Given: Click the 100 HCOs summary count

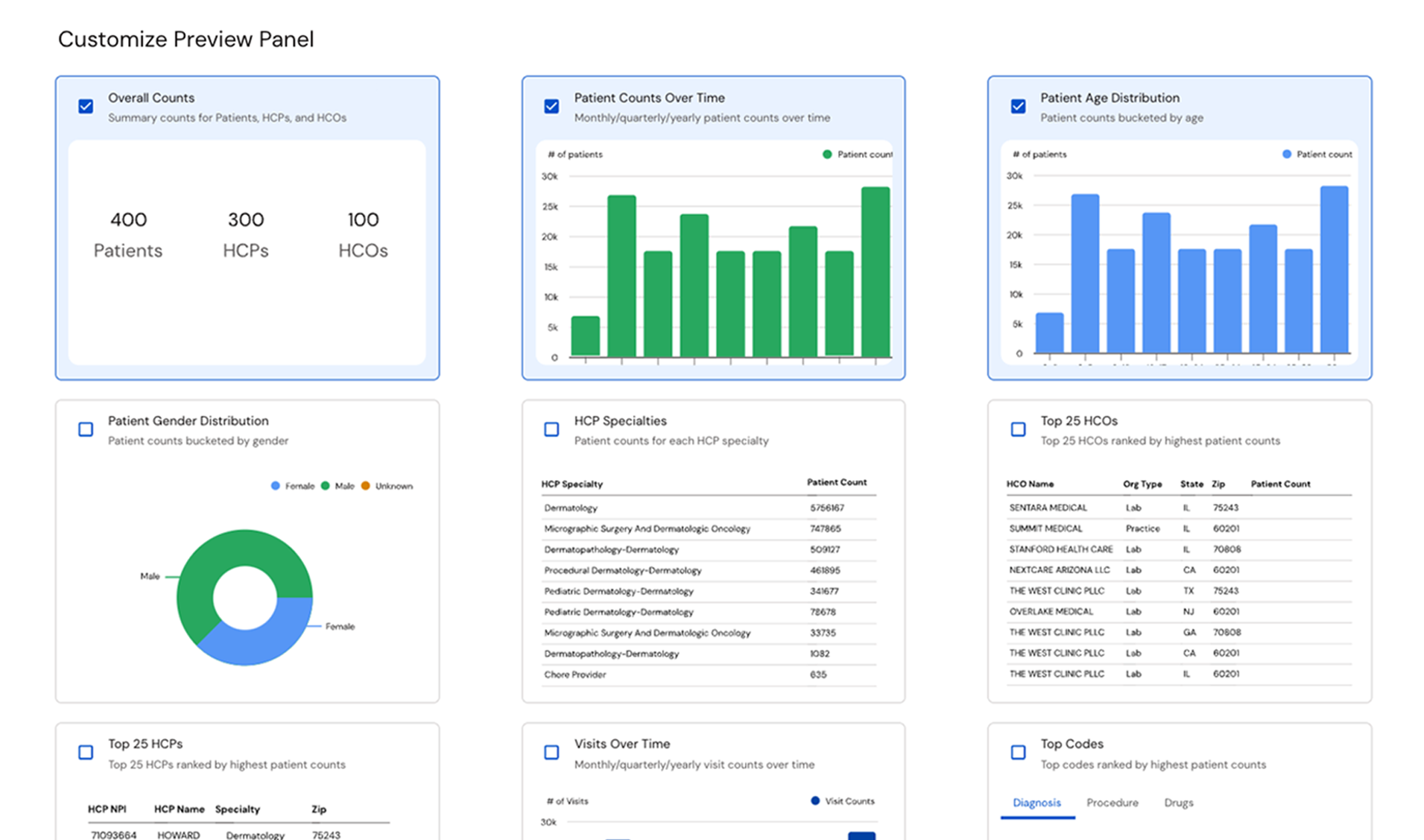Looking at the screenshot, I should click(363, 234).
